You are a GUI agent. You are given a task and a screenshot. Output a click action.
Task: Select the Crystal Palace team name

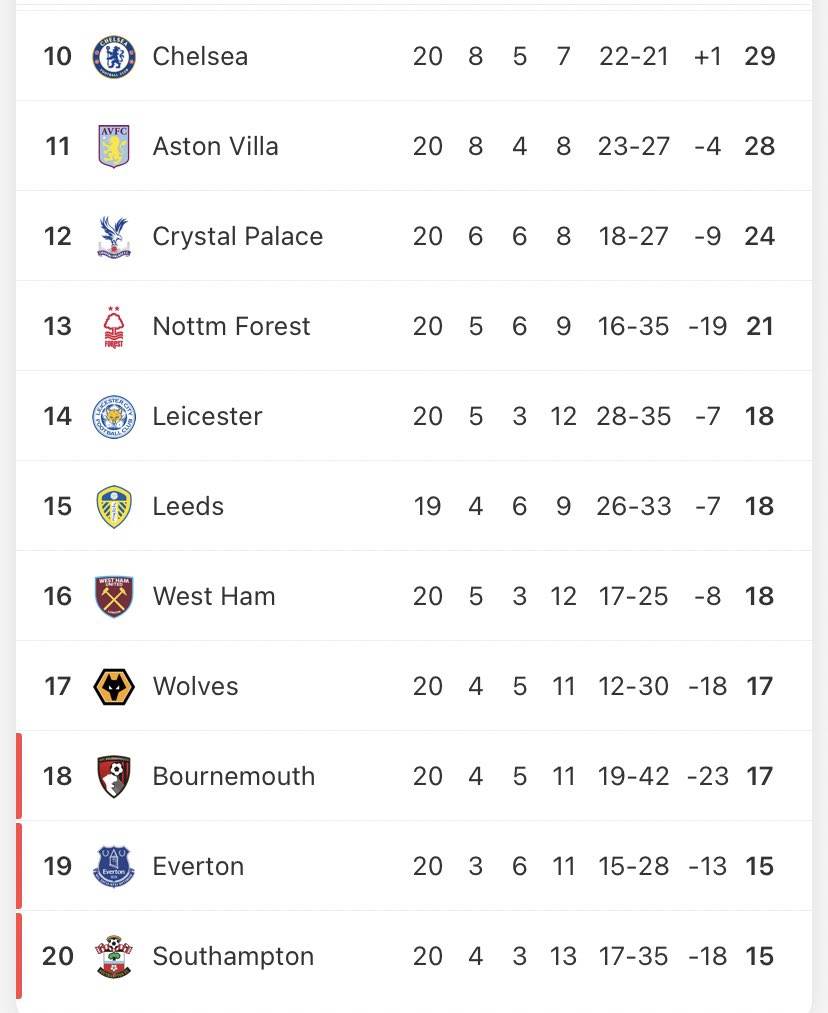[238, 236]
